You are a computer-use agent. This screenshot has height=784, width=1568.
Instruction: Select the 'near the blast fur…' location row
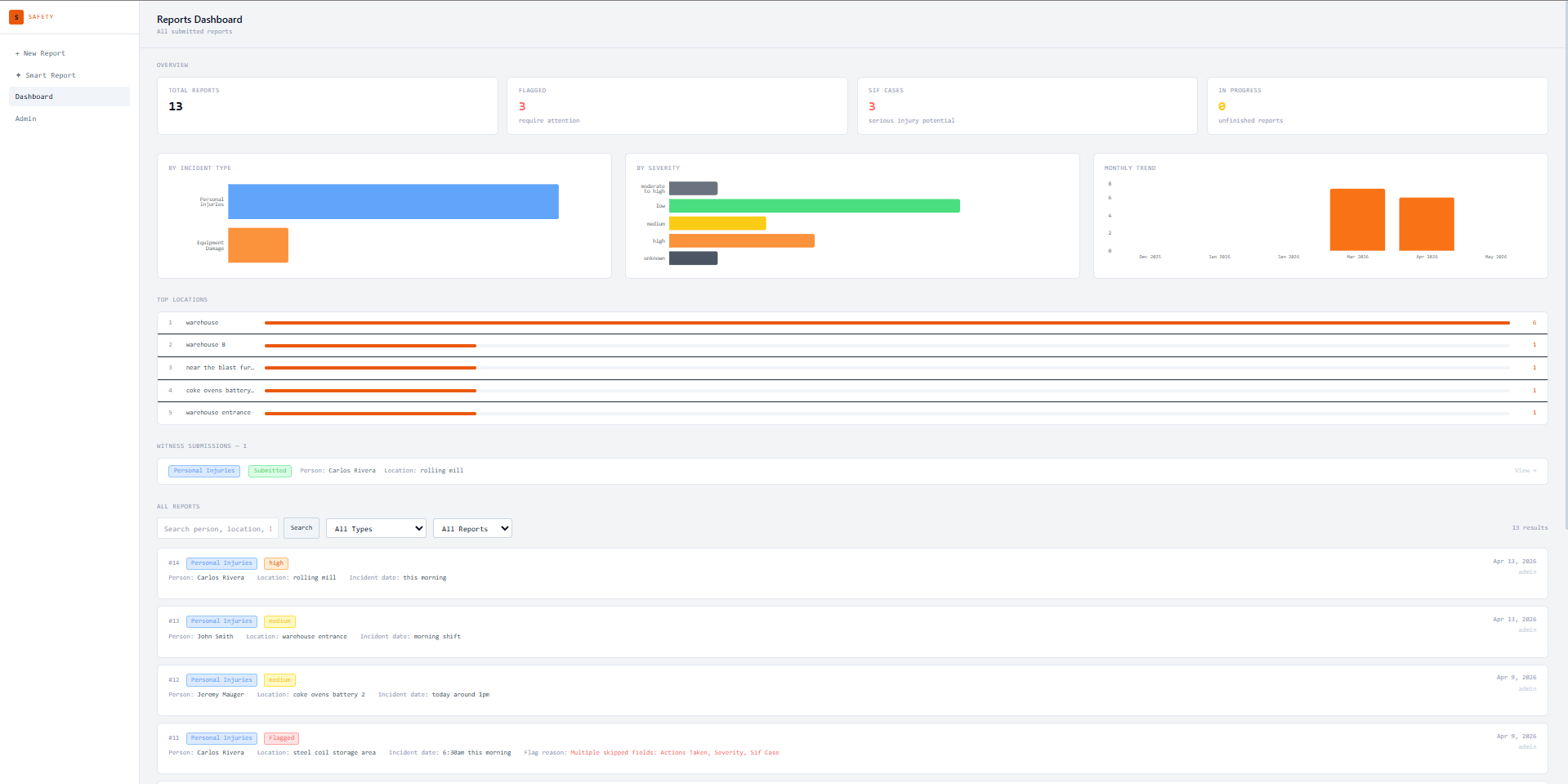click(x=852, y=368)
